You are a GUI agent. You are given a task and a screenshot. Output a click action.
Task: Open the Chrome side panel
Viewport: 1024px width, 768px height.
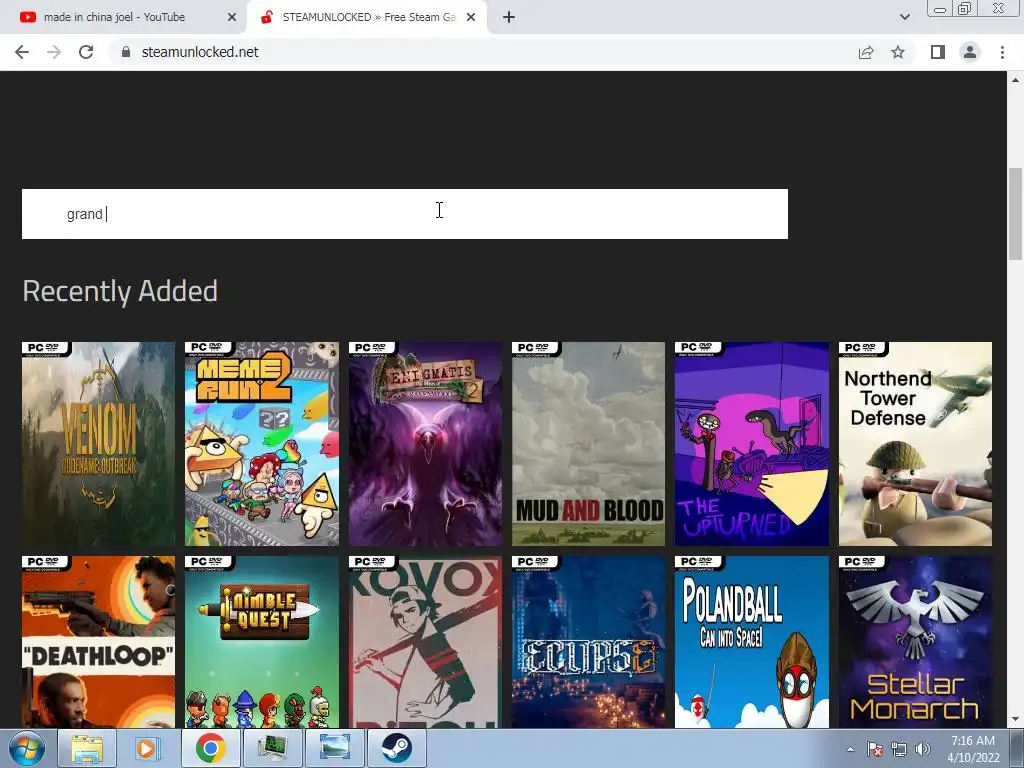tap(938, 52)
